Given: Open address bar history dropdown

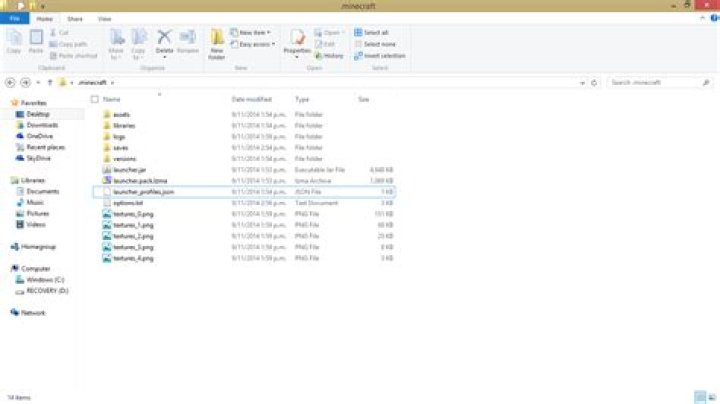Looking at the screenshot, I should [582, 83].
